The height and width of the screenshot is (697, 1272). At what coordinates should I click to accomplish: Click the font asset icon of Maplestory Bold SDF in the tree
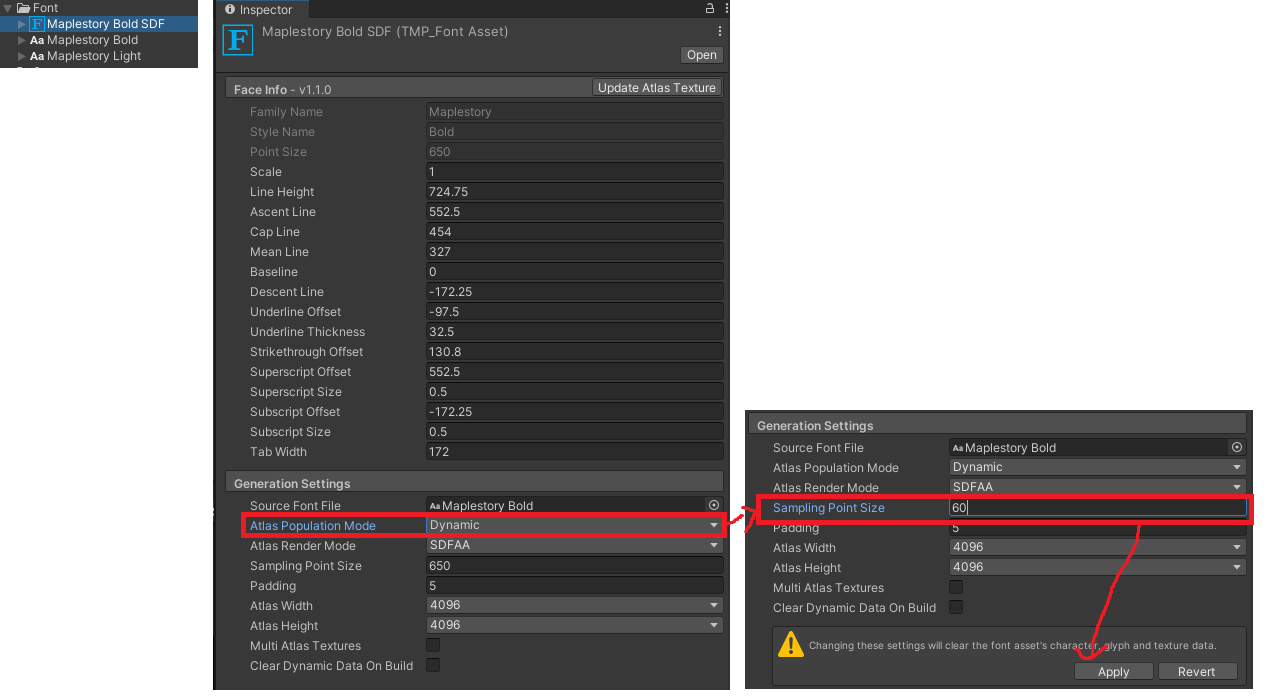click(x=37, y=24)
